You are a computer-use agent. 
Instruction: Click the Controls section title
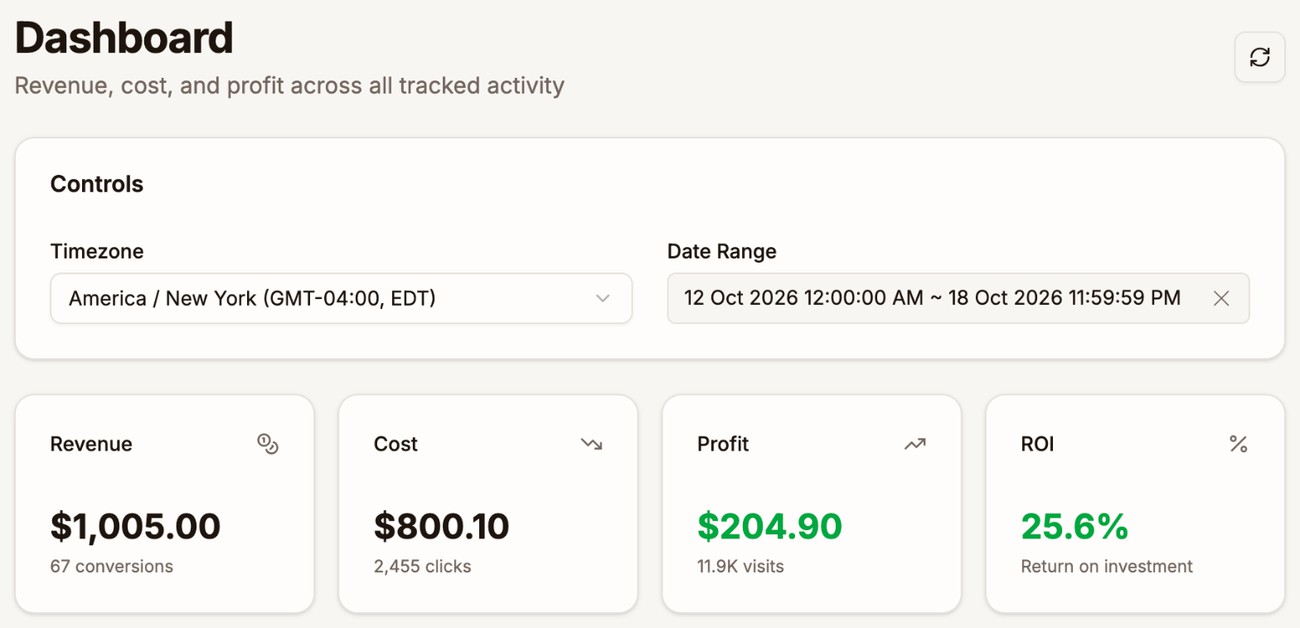[97, 184]
